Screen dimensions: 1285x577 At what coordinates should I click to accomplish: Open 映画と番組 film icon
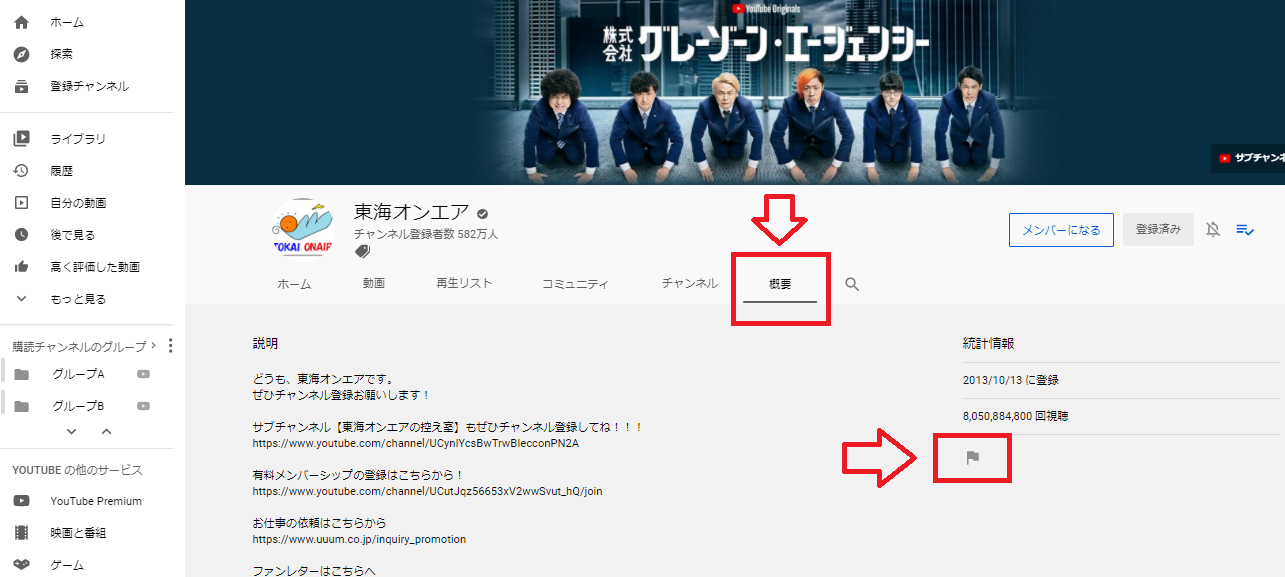tap(22, 533)
